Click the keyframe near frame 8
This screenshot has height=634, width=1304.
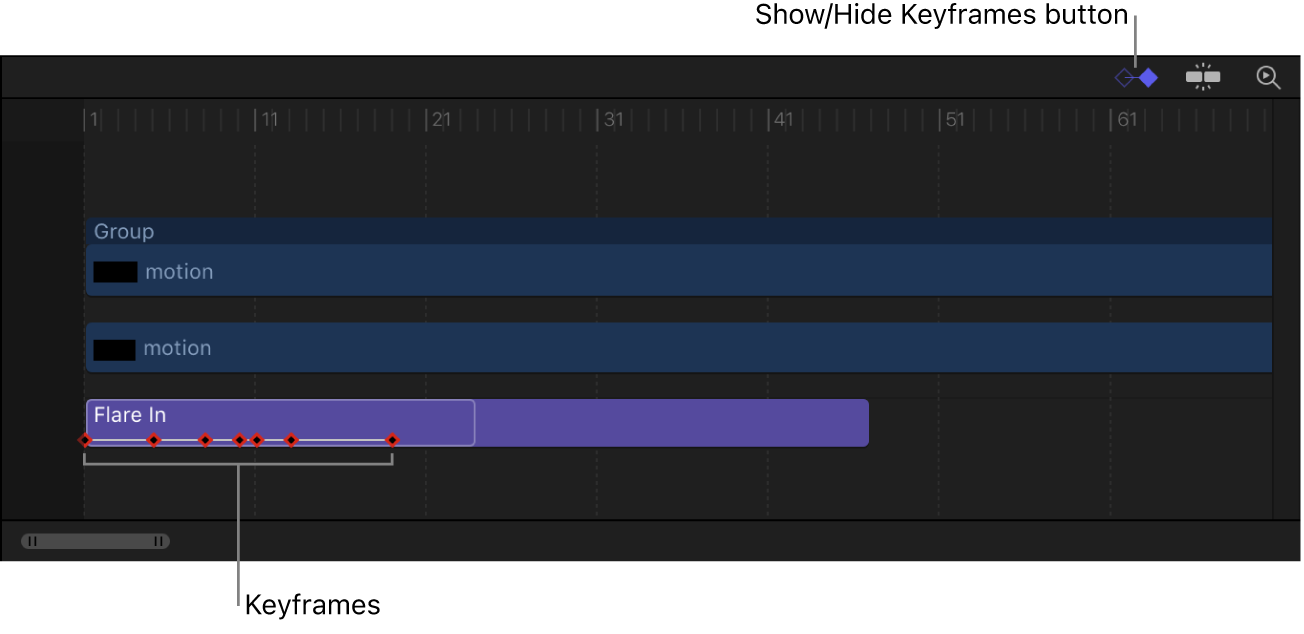pyautogui.click(x=205, y=439)
